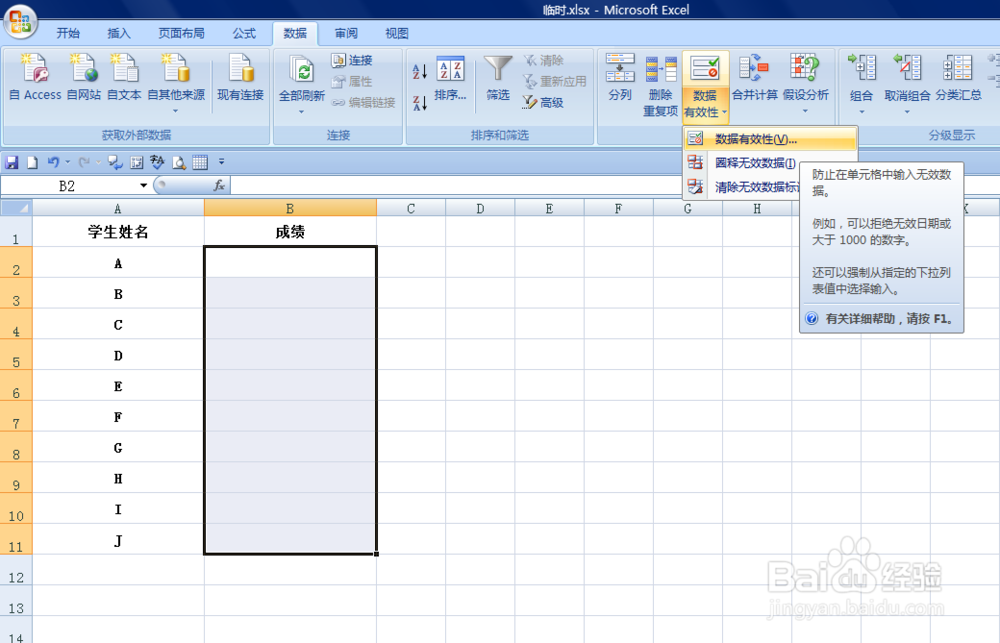
Task: Import data from website (自网站)
Action: (x=84, y=78)
